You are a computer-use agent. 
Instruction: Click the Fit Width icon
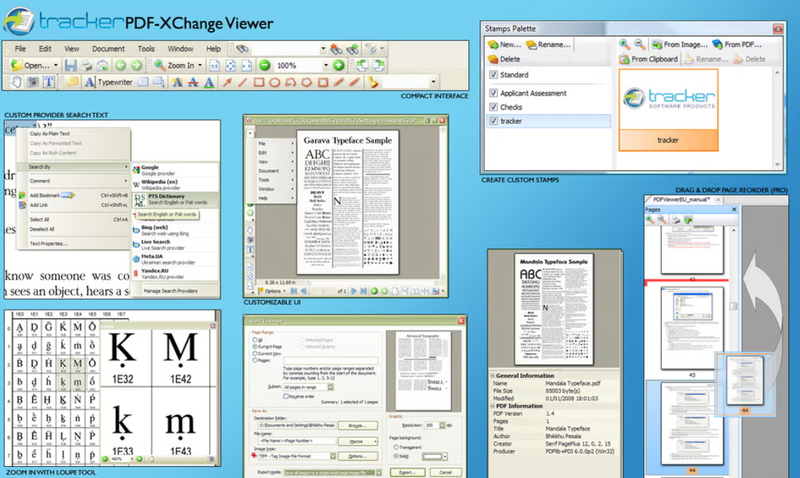[x=246, y=65]
